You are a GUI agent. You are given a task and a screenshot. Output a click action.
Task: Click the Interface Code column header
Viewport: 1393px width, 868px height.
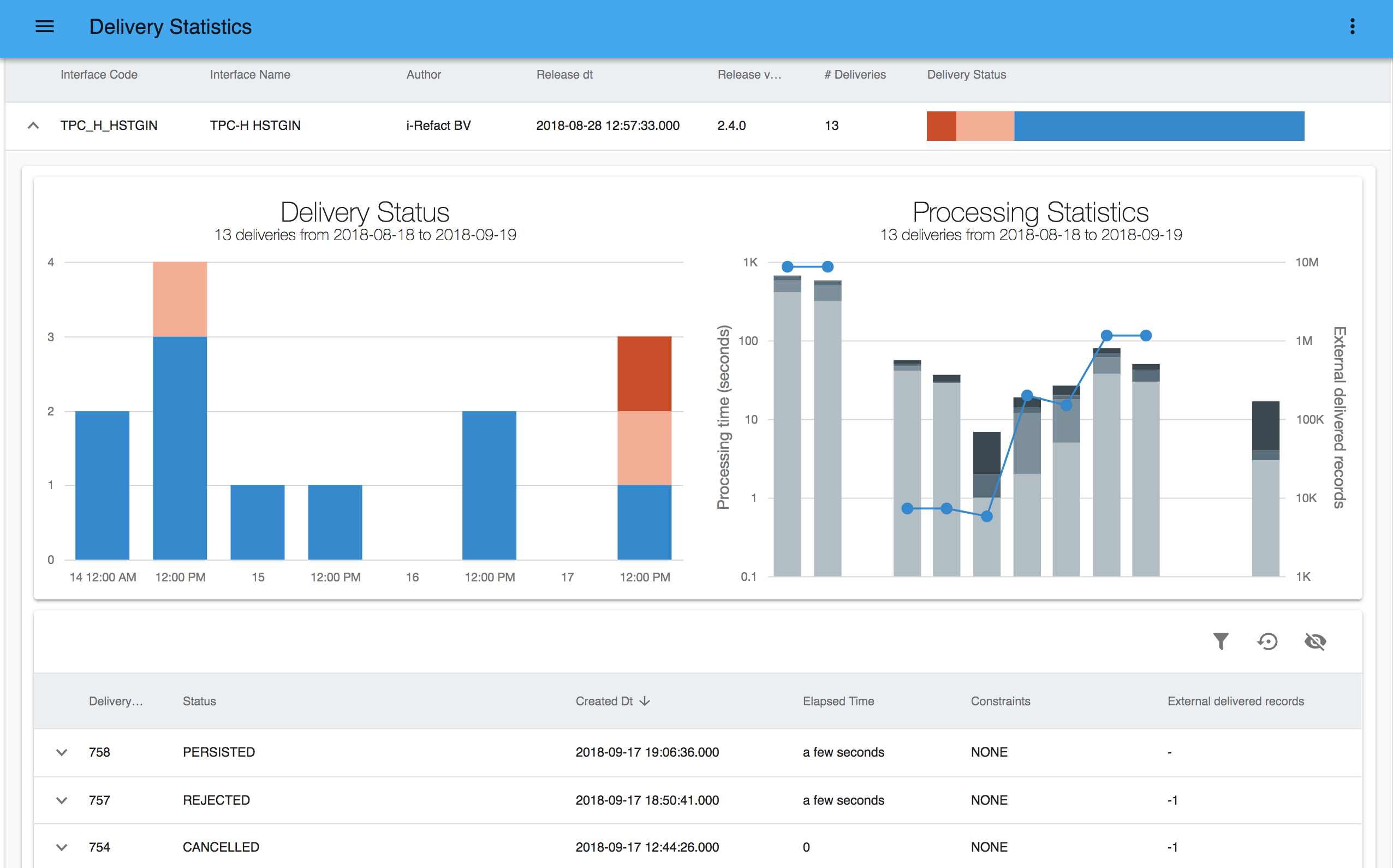coord(99,75)
